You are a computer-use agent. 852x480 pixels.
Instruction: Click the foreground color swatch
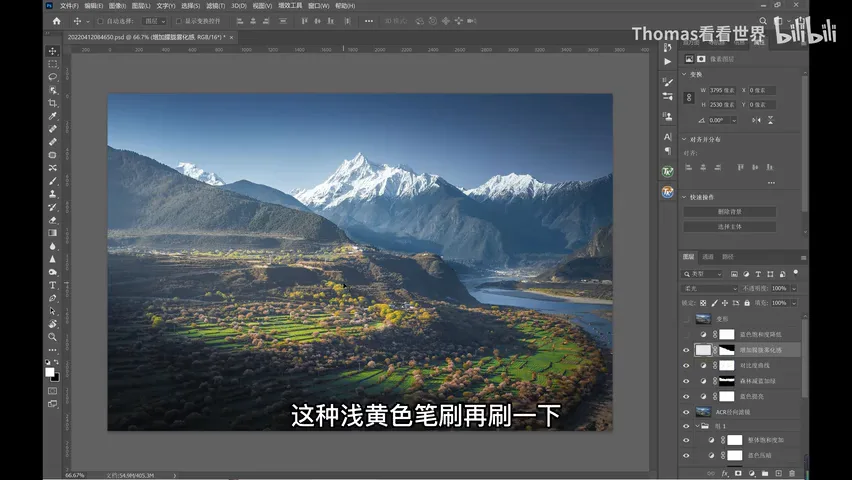(x=50, y=372)
